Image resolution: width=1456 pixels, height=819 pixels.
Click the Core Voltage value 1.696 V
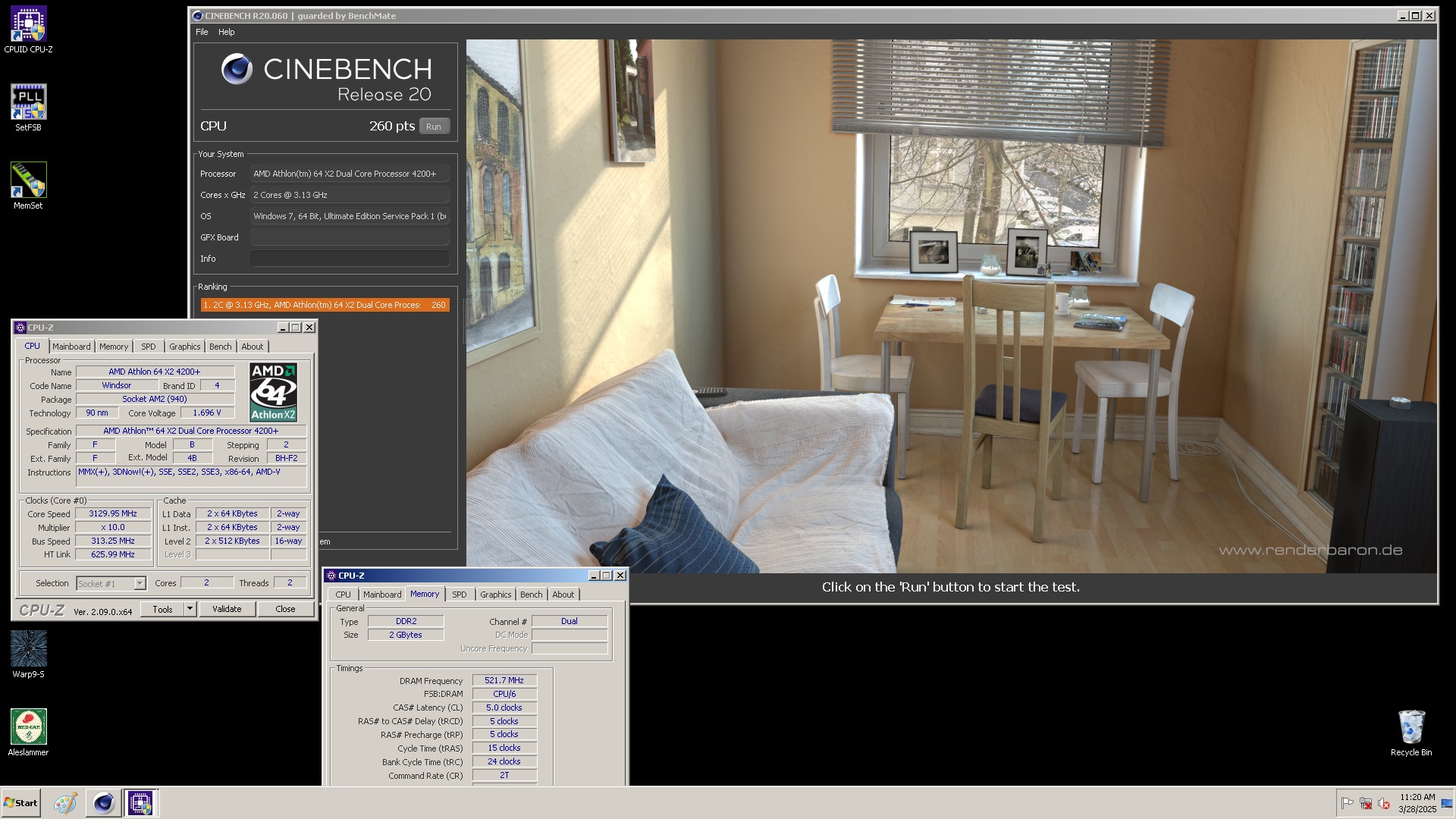click(x=207, y=413)
